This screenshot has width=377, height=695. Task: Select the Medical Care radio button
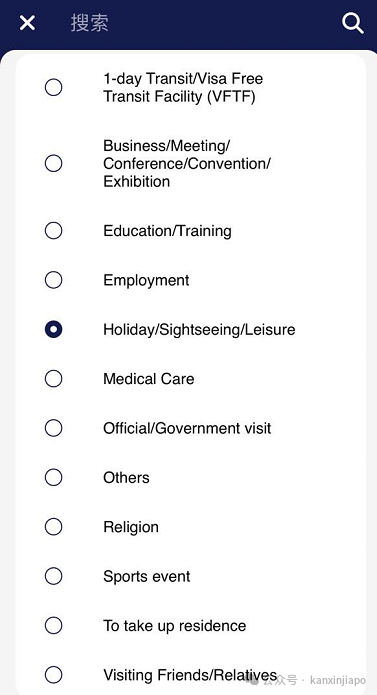click(x=54, y=379)
